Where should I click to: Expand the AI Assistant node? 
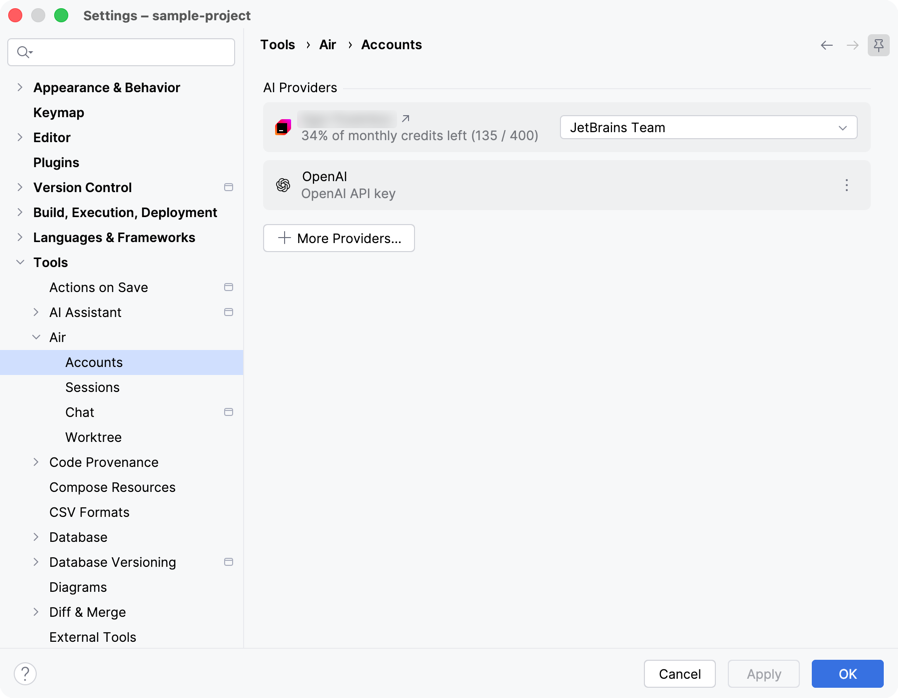pyautogui.click(x=36, y=312)
